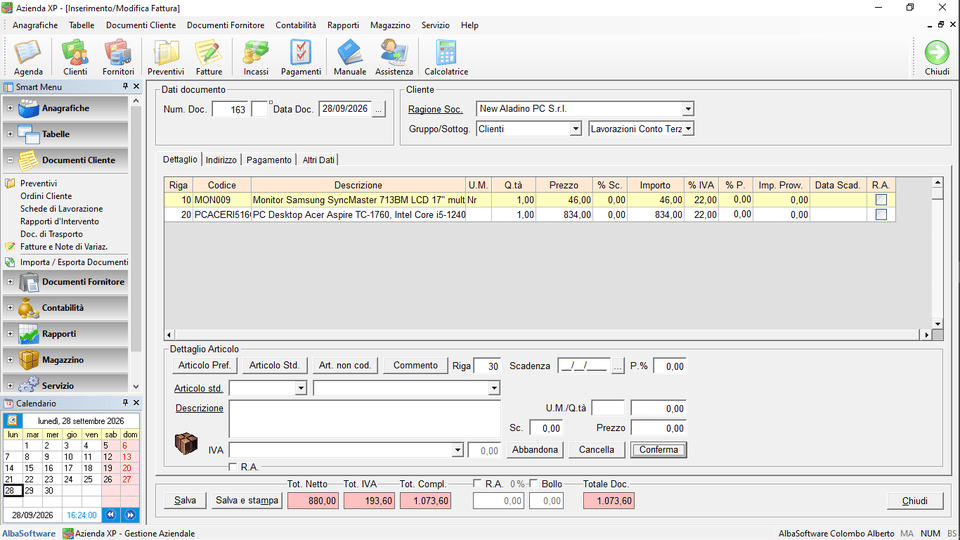This screenshot has height=540, width=960.
Task: Open the Contabilità menu
Action: point(296,25)
